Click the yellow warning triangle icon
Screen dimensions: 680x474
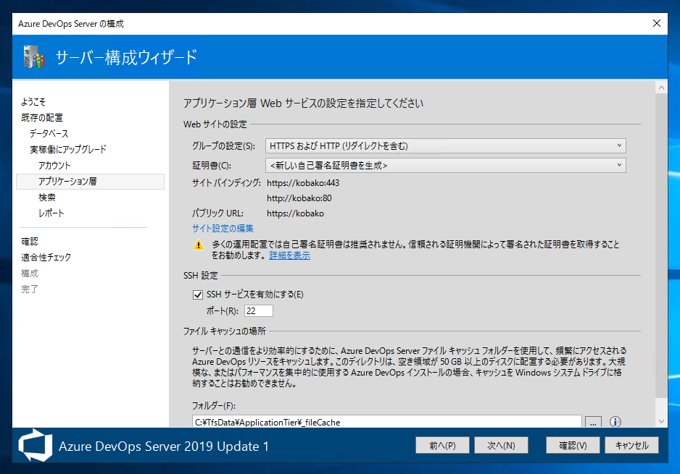(198, 245)
